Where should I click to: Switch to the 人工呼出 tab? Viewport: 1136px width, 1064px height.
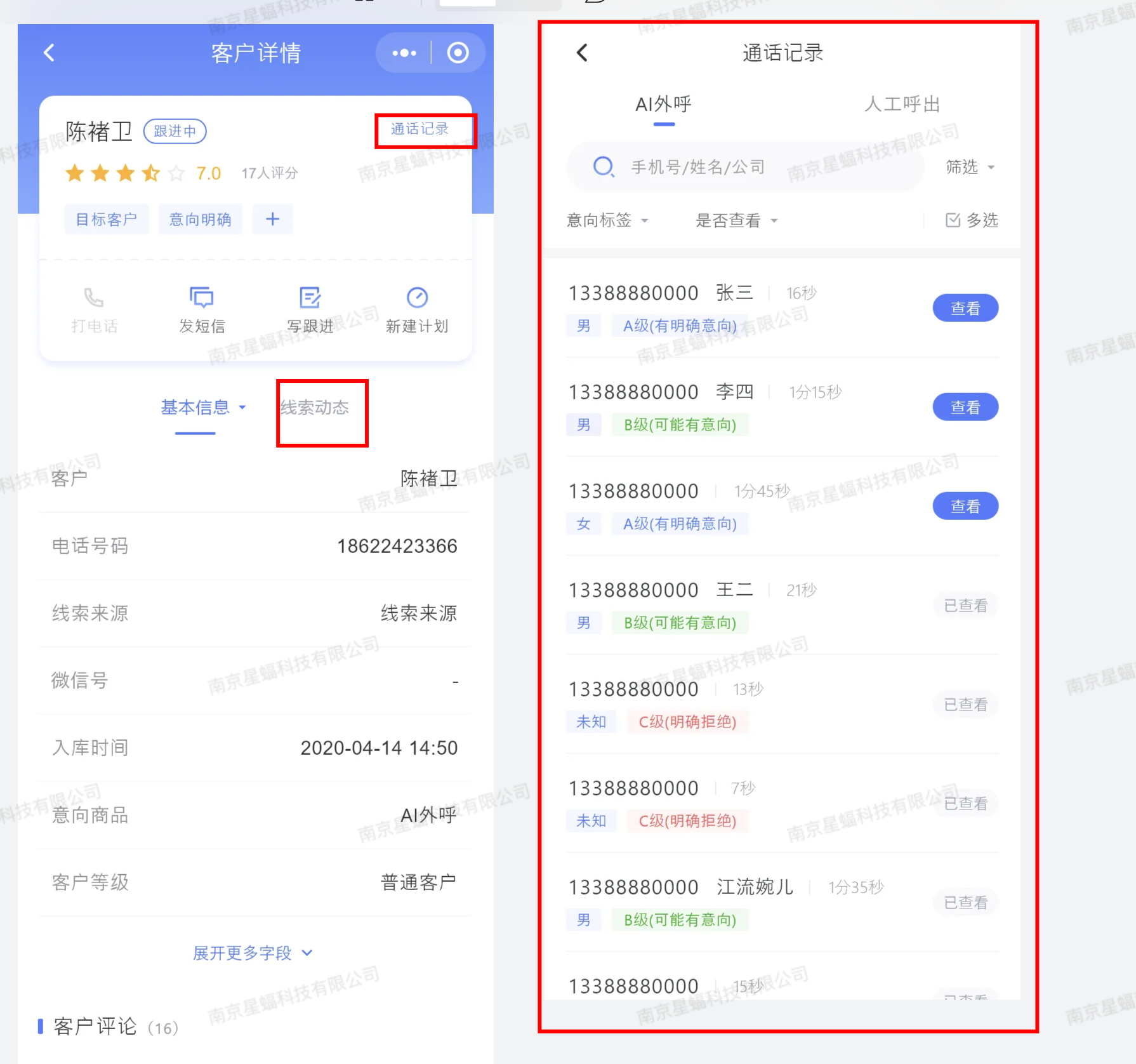click(902, 104)
